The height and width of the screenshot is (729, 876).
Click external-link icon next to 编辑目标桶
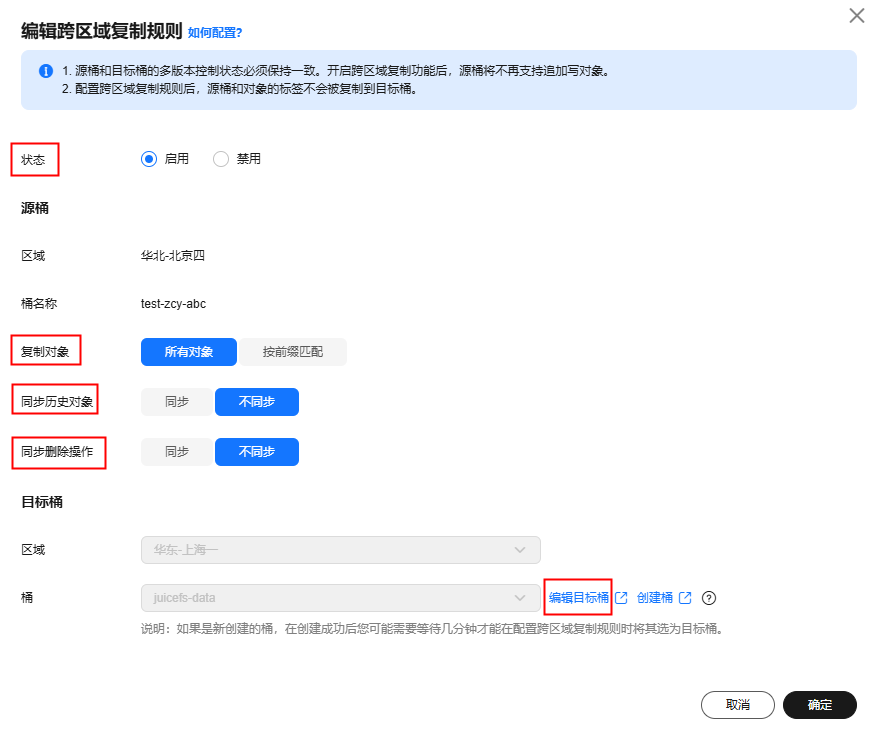pyautogui.click(x=621, y=598)
